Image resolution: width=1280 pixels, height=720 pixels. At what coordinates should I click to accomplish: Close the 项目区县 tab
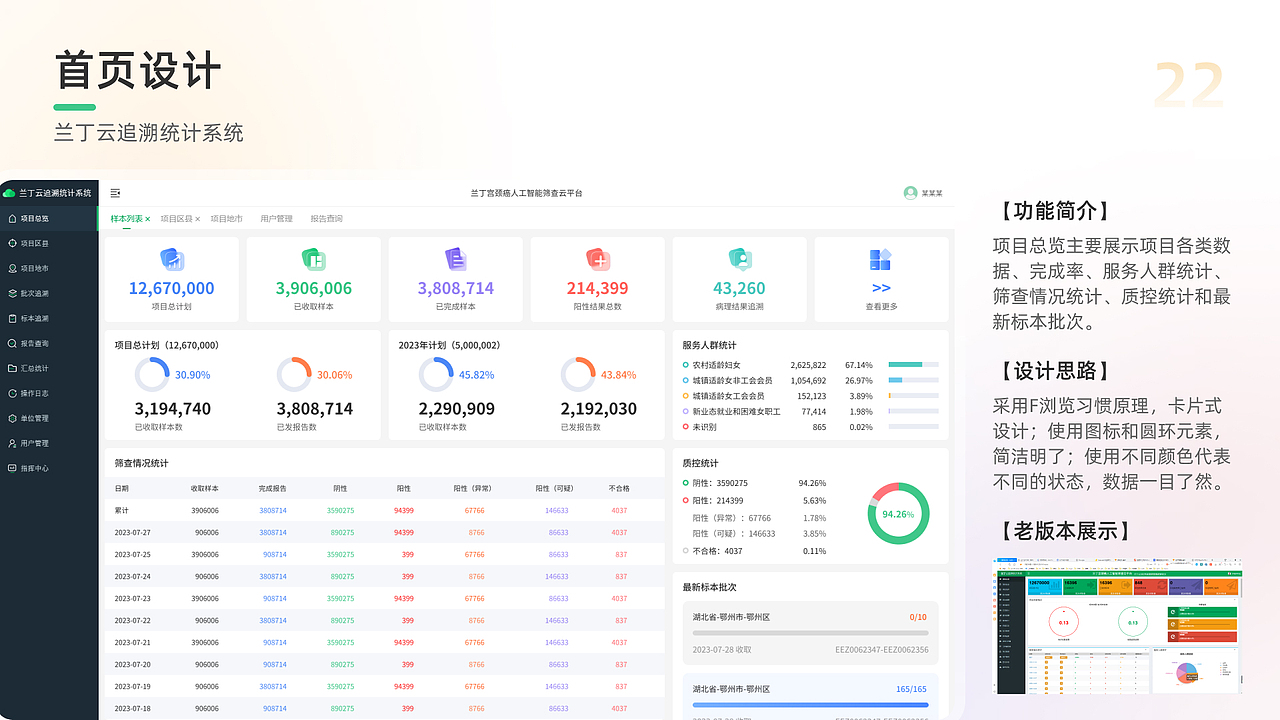point(198,219)
